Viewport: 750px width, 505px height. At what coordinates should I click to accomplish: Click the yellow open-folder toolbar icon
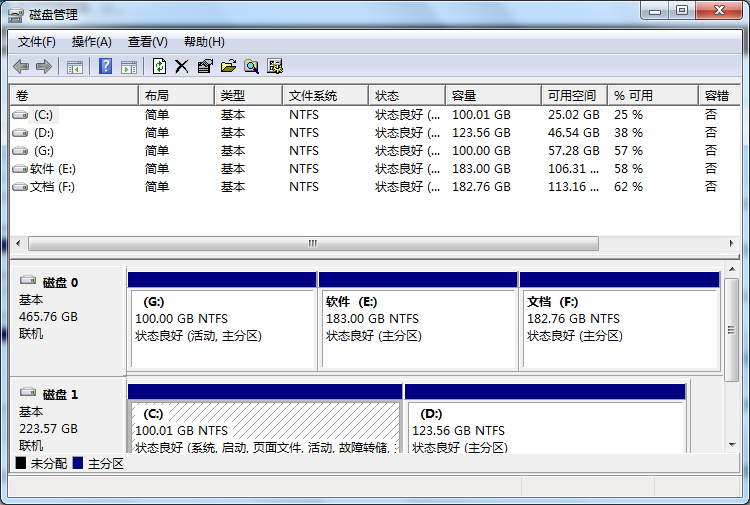point(228,66)
